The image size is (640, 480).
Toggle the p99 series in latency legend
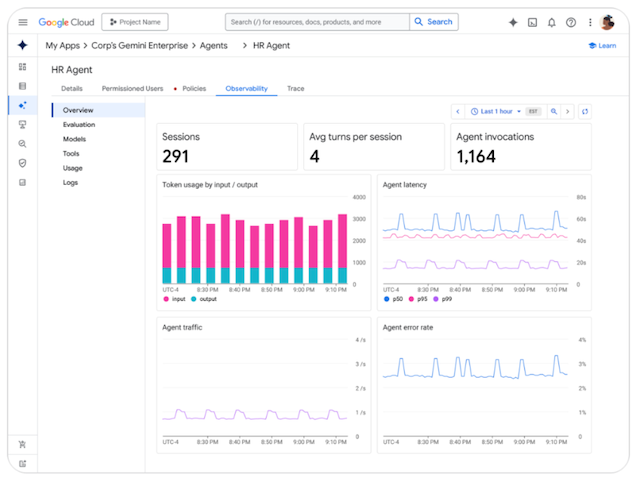click(x=442, y=299)
